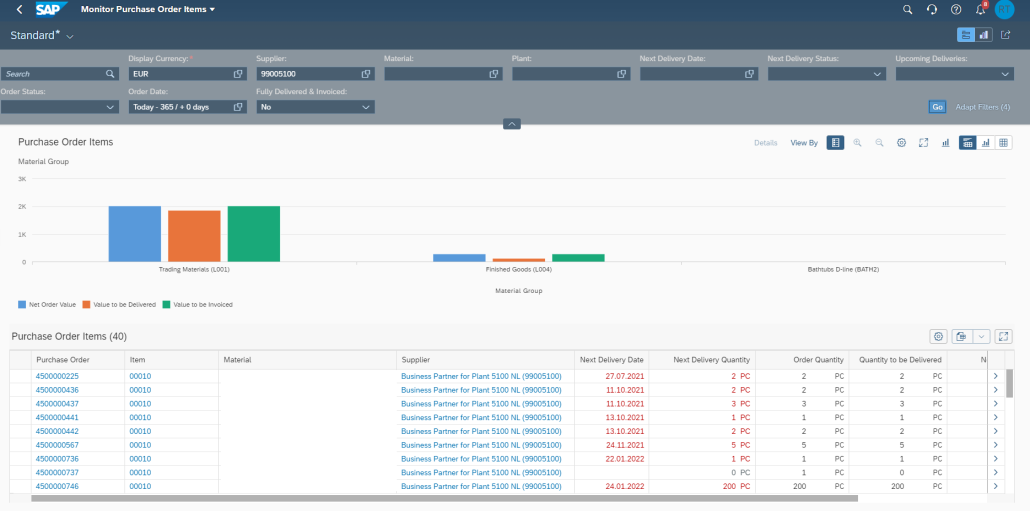
Task: Collapse the filter bar with chevron
Action: 512,123
